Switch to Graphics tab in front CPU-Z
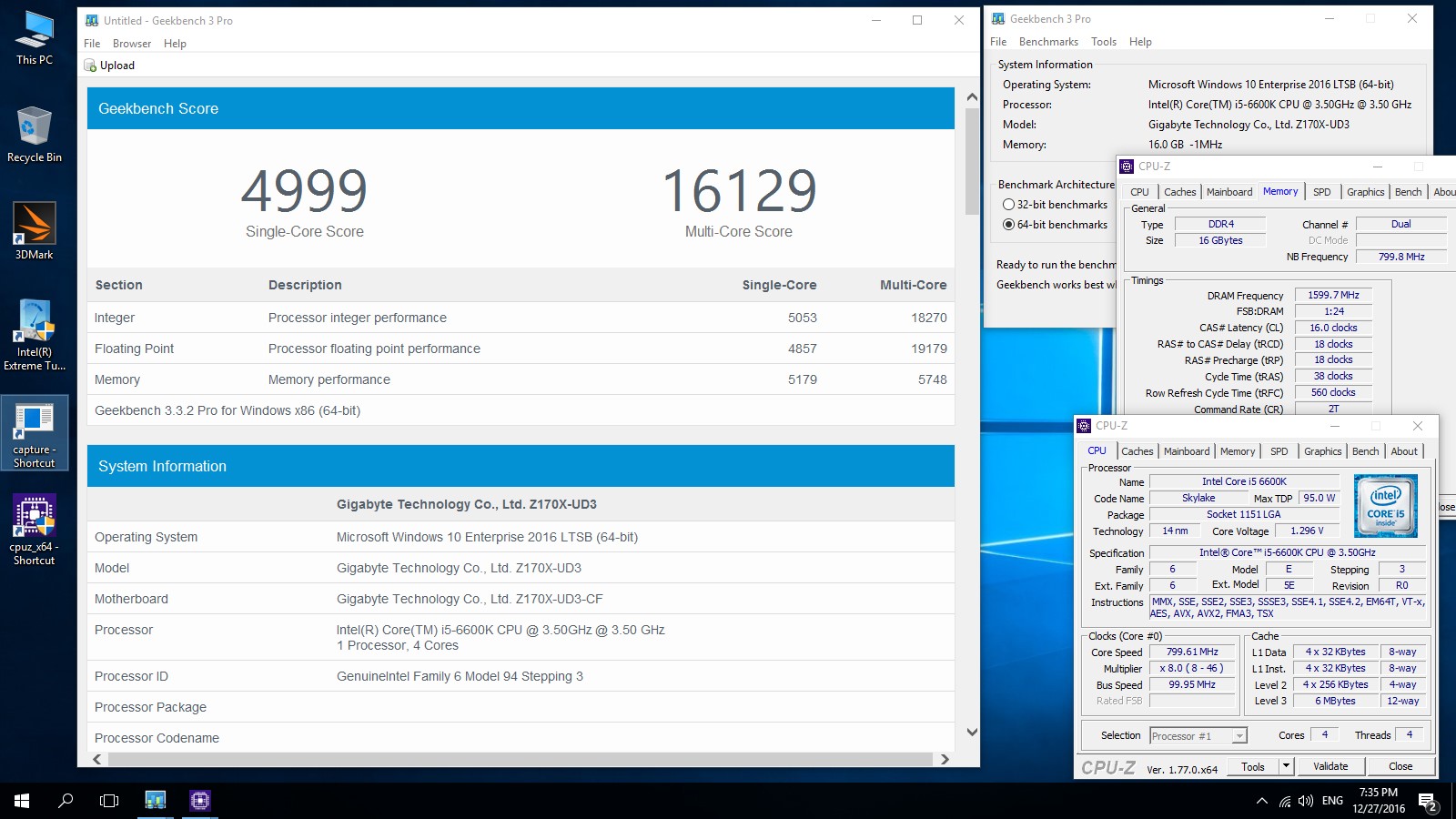This screenshot has width=1456, height=819. pyautogui.click(x=1322, y=451)
